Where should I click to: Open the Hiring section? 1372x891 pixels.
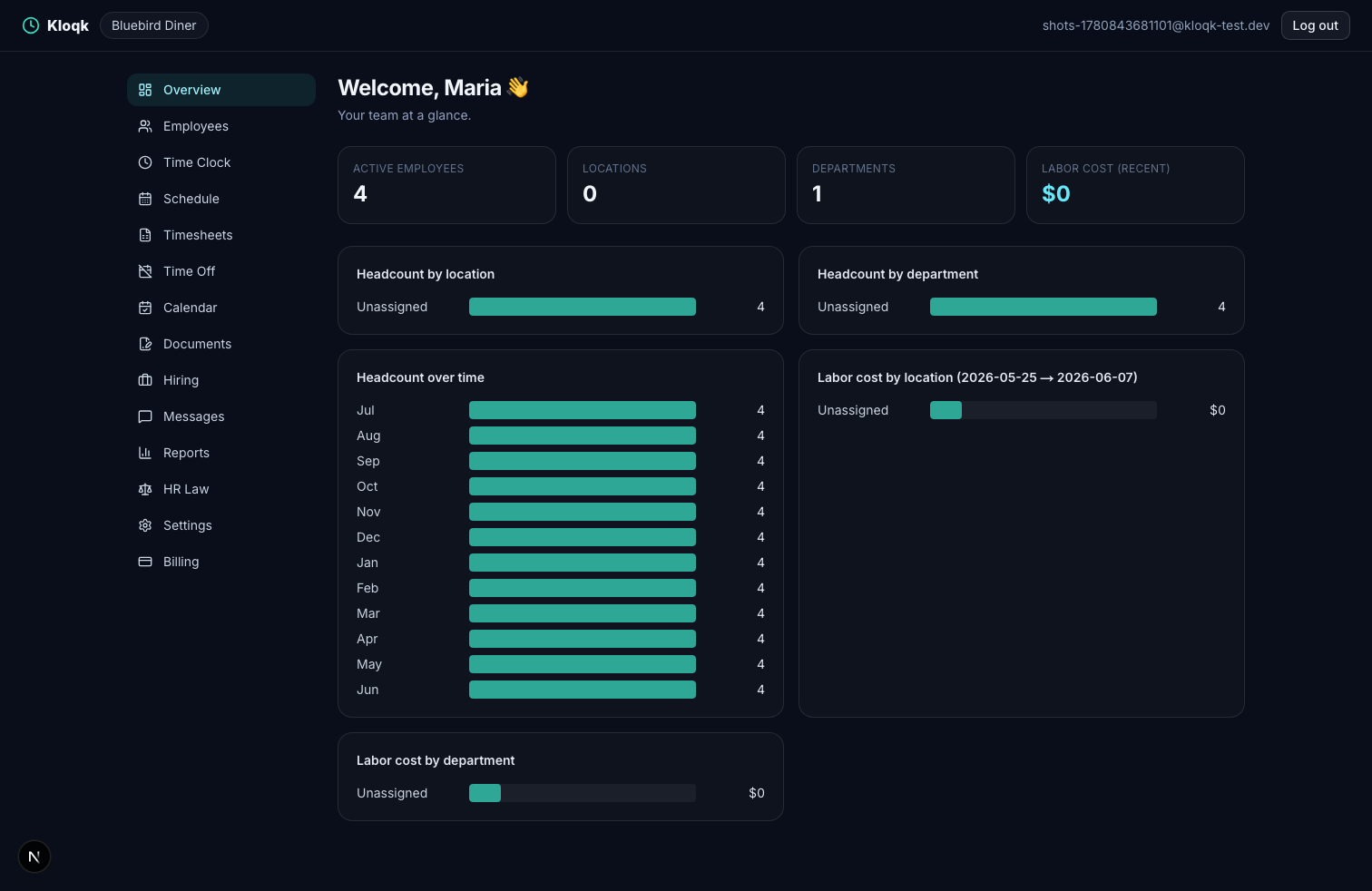[221, 380]
